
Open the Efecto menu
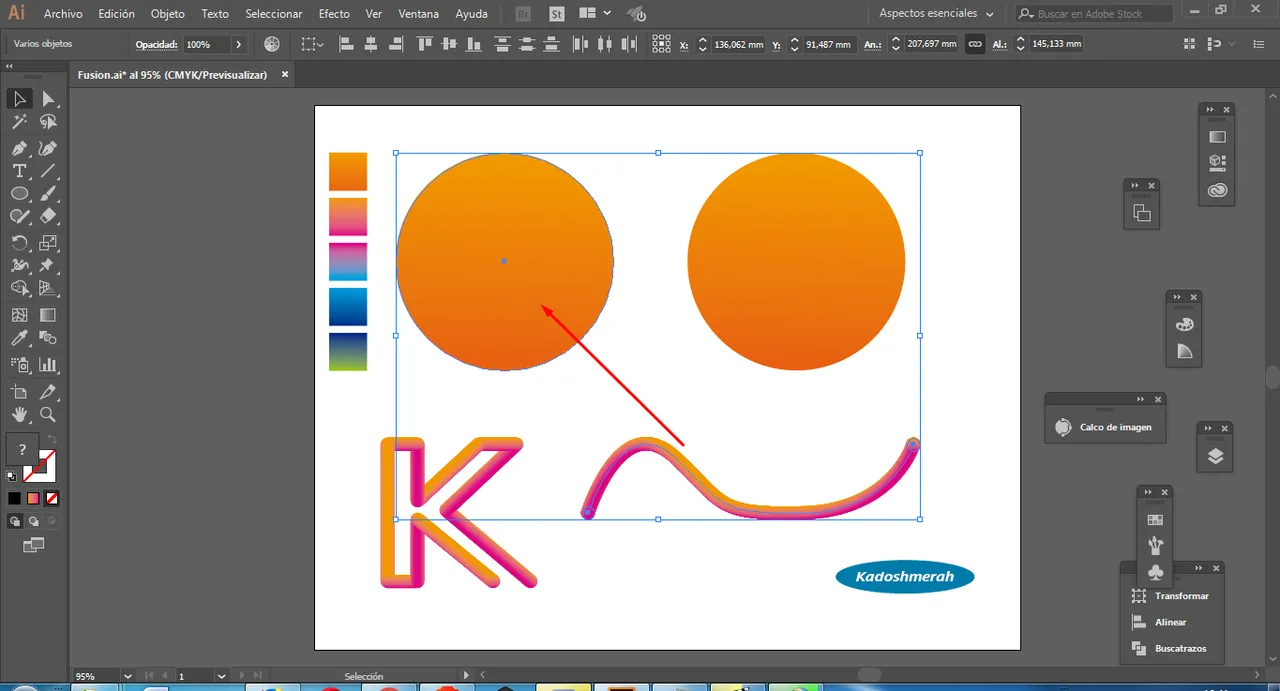coord(334,14)
